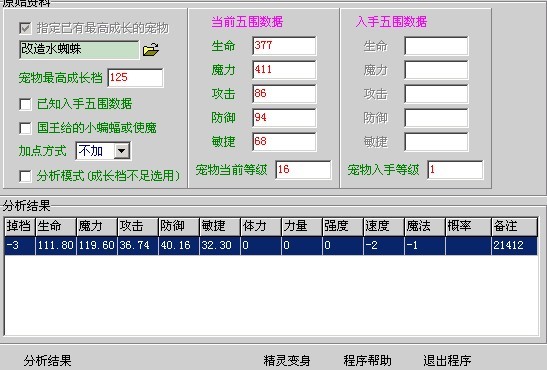Click 速度 column header
This screenshot has height=370, width=547.
point(384,227)
